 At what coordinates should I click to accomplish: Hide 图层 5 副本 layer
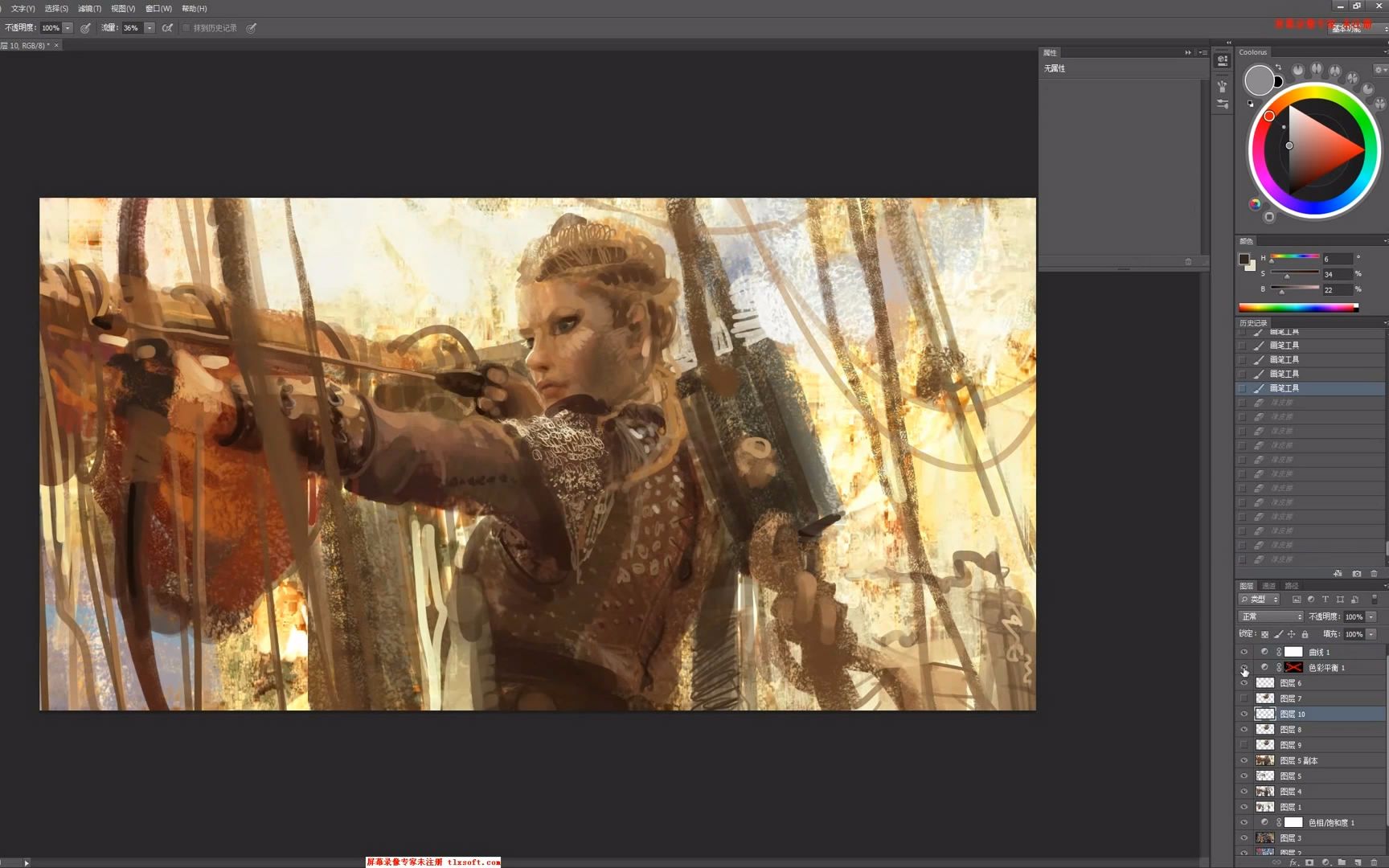tap(1244, 760)
